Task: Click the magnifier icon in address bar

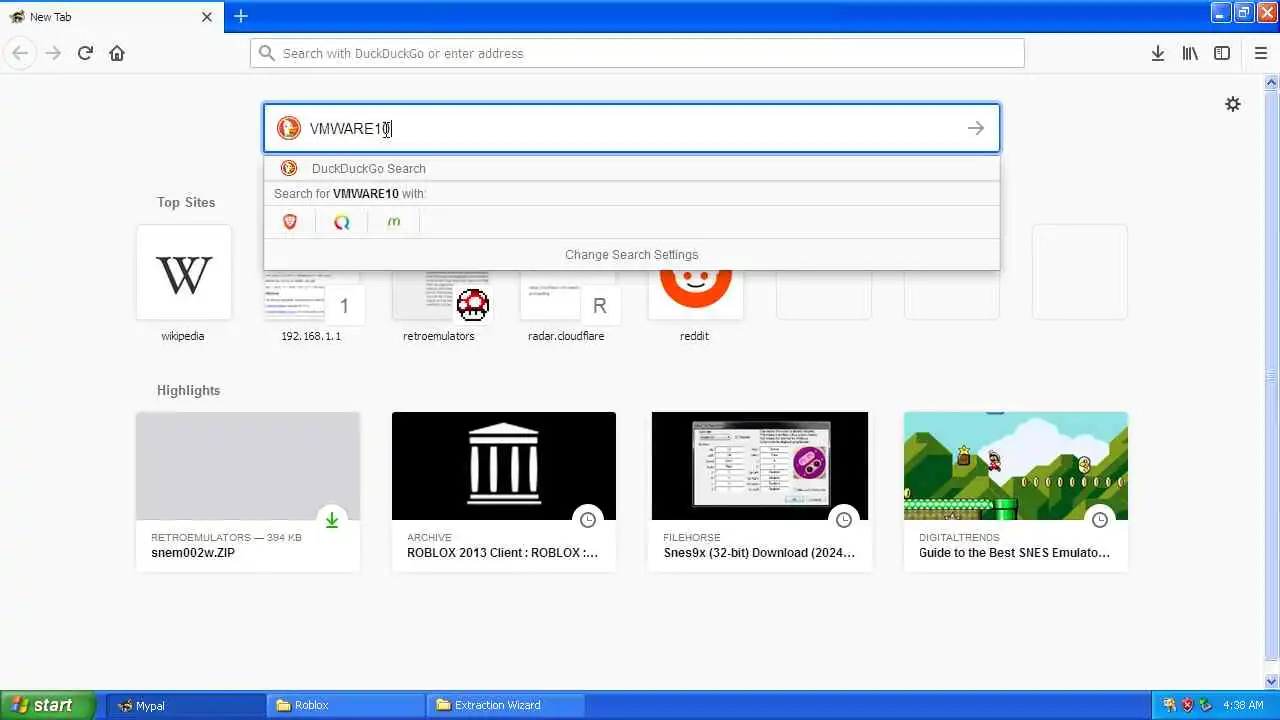Action: [x=266, y=53]
